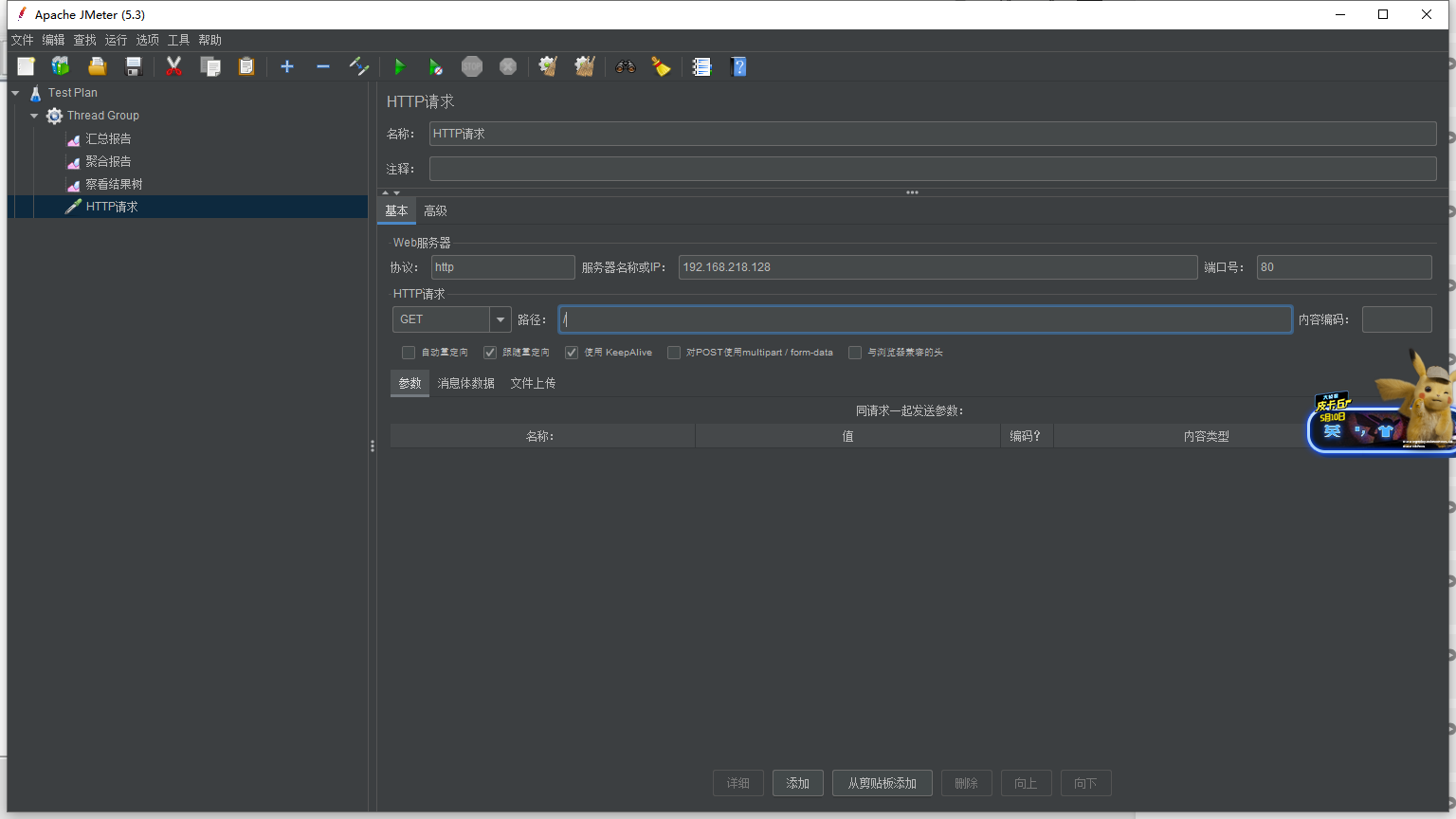Select the 文件上传 tab
The height and width of the screenshot is (819, 1456).
[533, 383]
